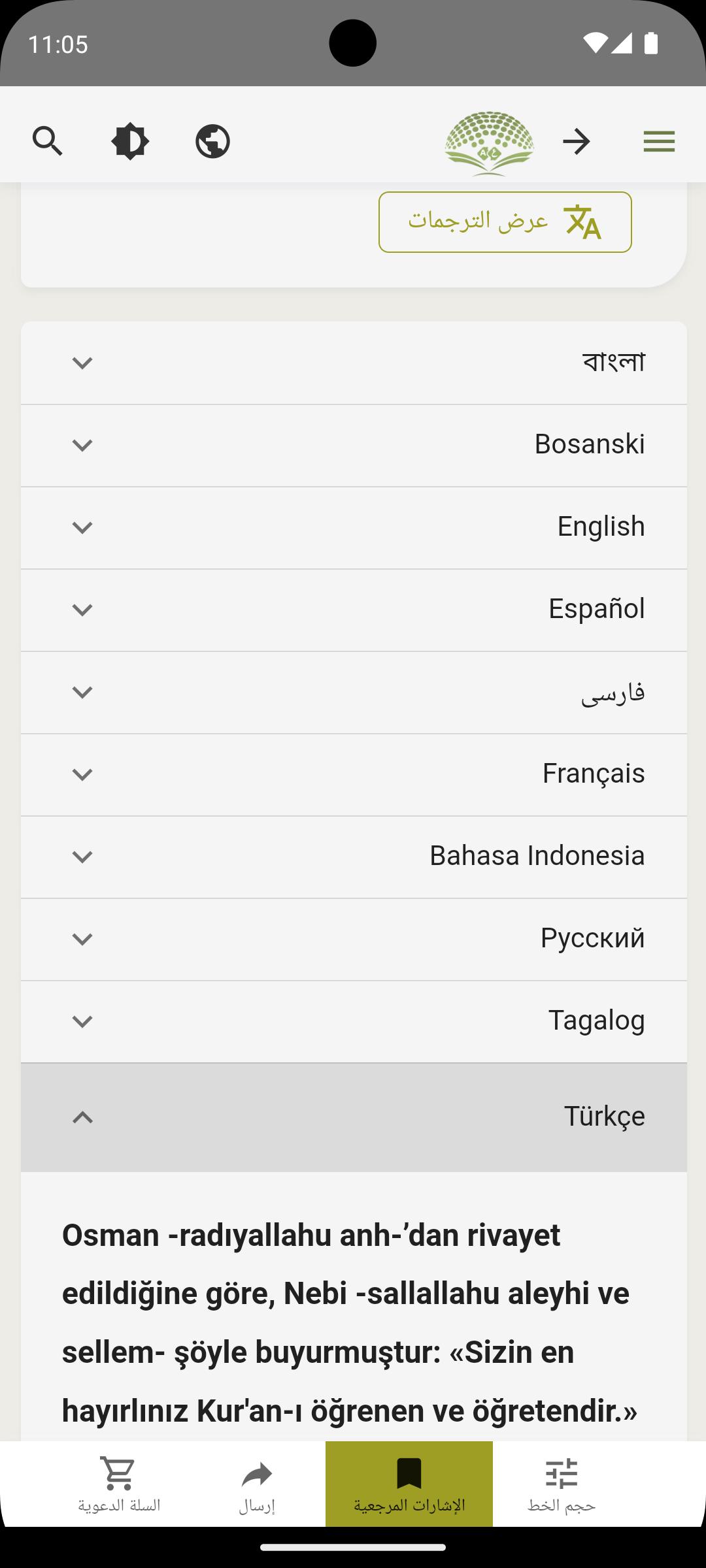Click the translate icon in عرض الترجمات
706x1568 pixels.
pyautogui.click(x=582, y=222)
